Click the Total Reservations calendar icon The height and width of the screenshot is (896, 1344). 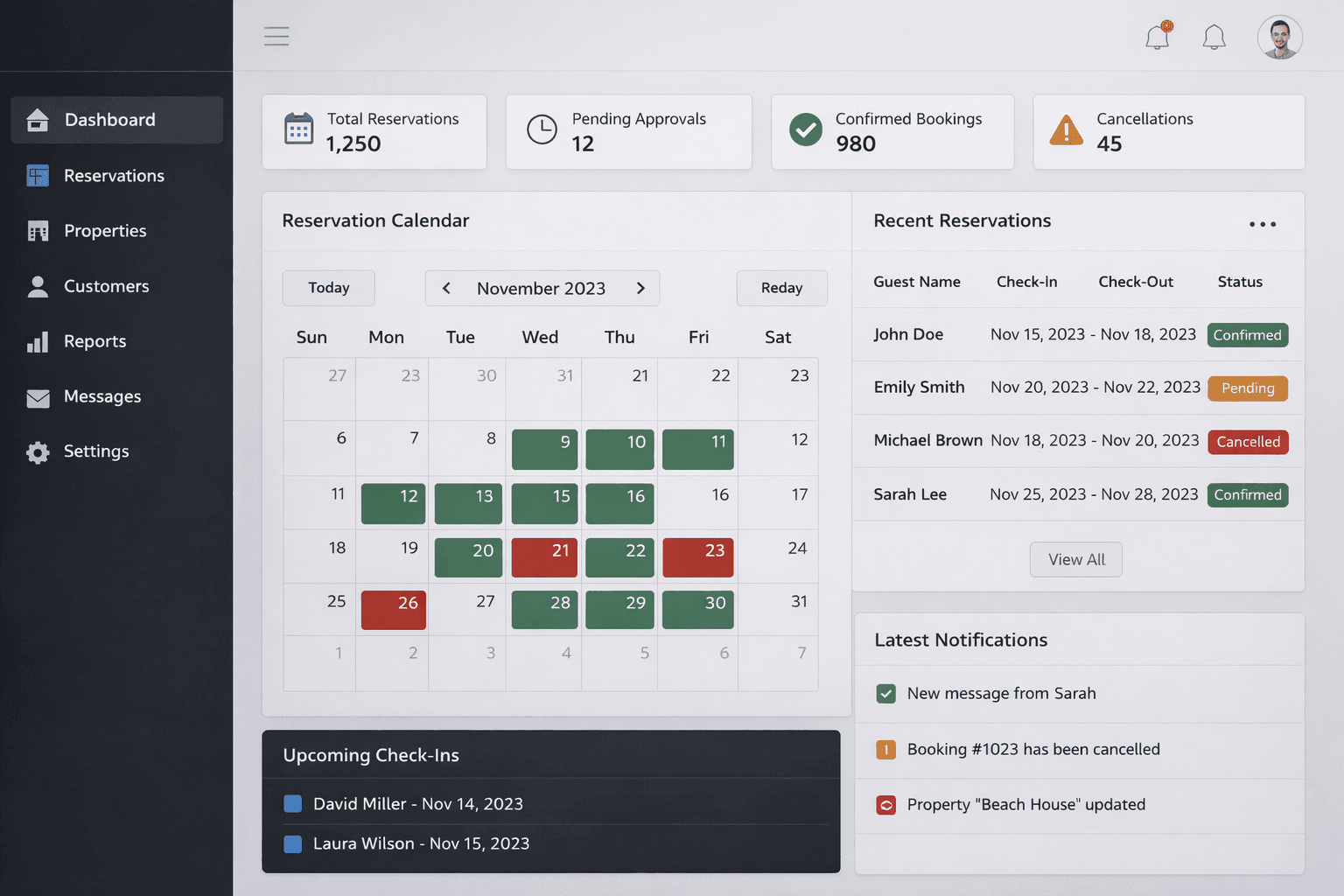point(298,129)
